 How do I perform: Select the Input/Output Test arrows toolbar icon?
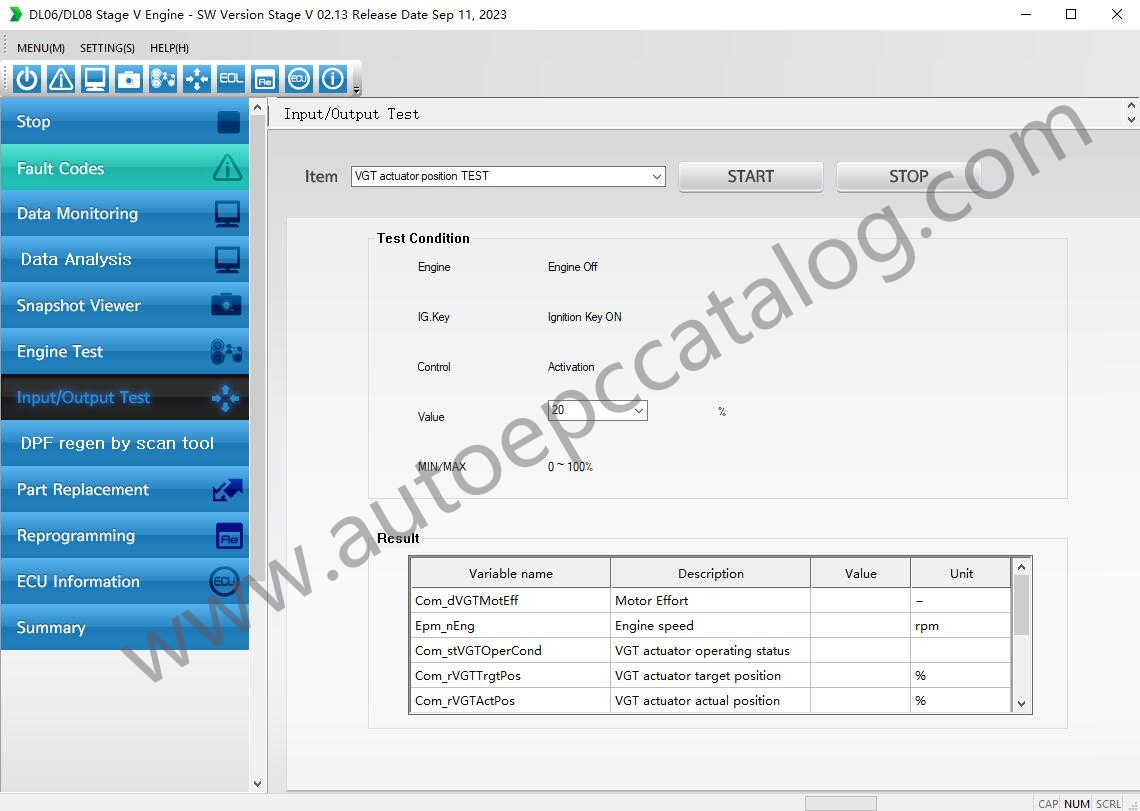point(196,78)
